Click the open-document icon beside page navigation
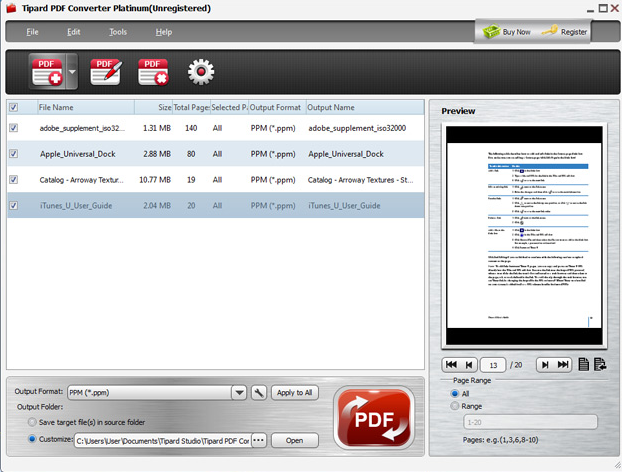The width and height of the screenshot is (622, 472). pyautogui.click(x=584, y=365)
